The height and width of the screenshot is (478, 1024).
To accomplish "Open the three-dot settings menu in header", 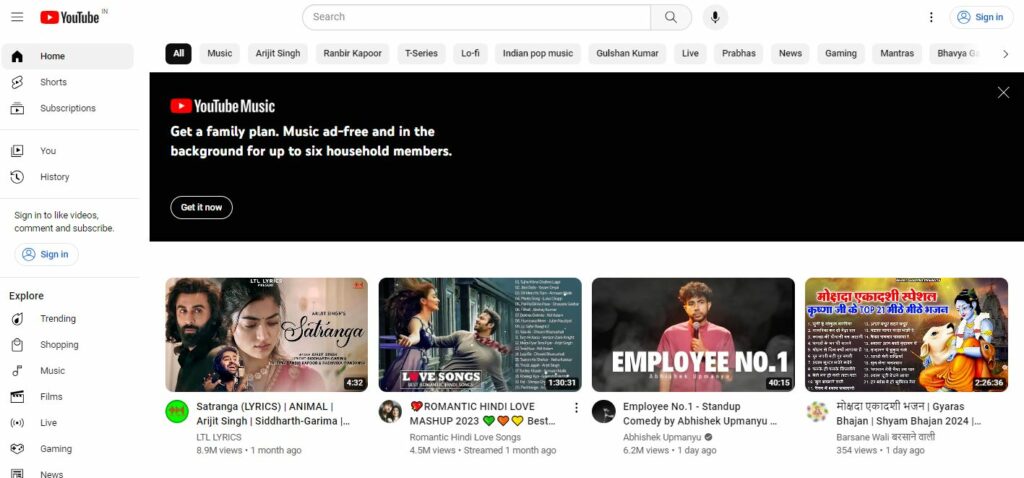I will (x=931, y=18).
